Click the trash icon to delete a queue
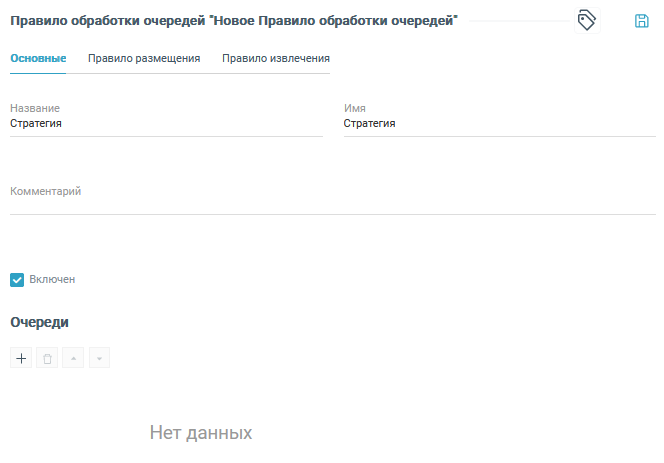This screenshot has height=463, width=664. [x=47, y=358]
